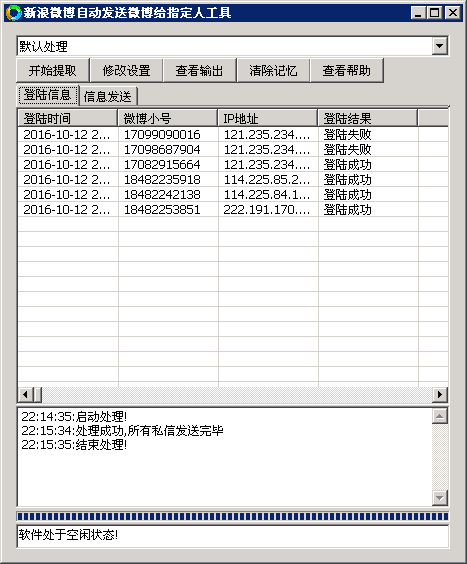
Task: Open the 查看帮助 help button
Action: [x=346, y=70]
